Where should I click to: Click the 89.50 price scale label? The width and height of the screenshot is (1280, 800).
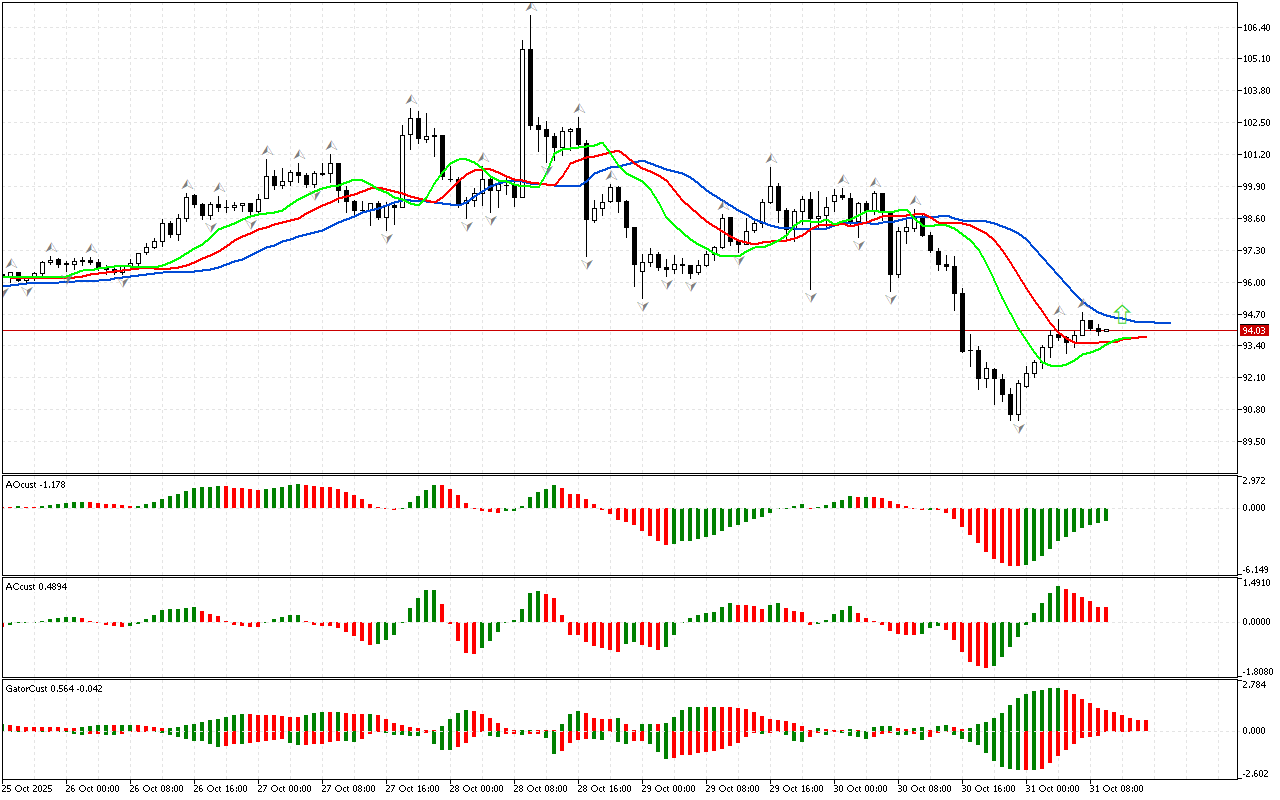[x=1253, y=441]
